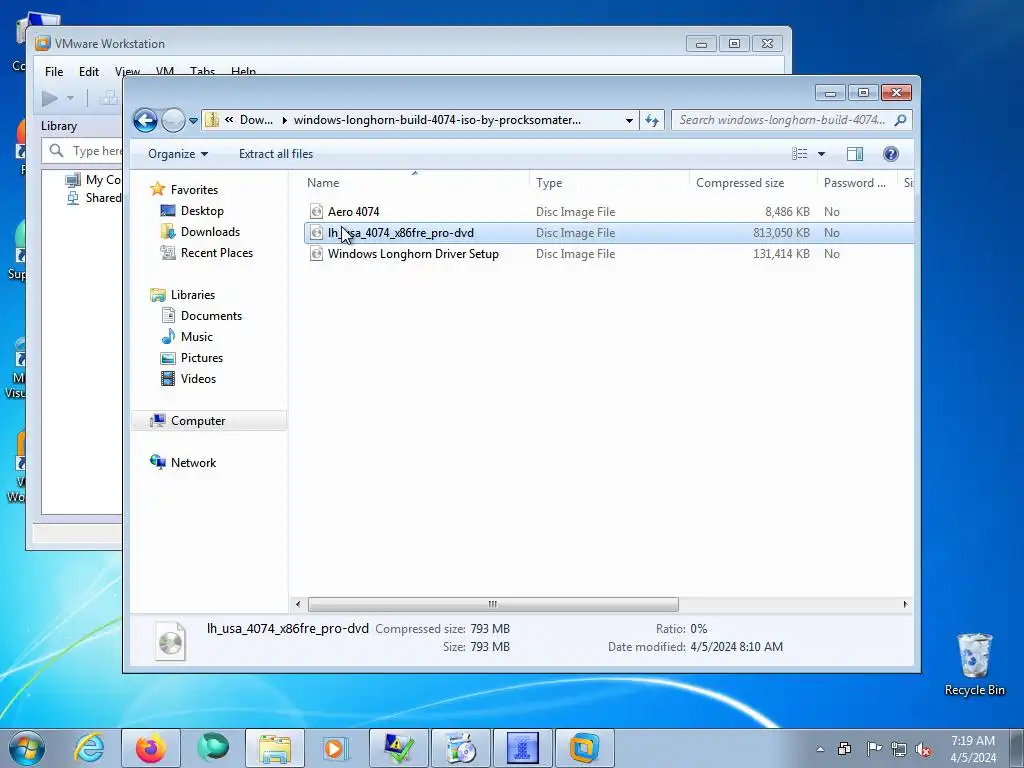Viewport: 1024px width, 768px height.
Task: Open the Start menu
Action: 25,748
